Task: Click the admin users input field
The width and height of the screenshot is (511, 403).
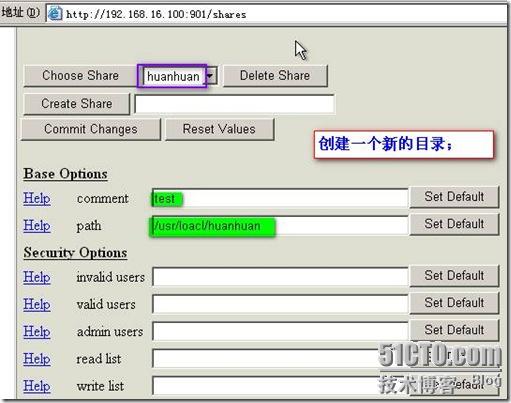Action: pyautogui.click(x=280, y=332)
